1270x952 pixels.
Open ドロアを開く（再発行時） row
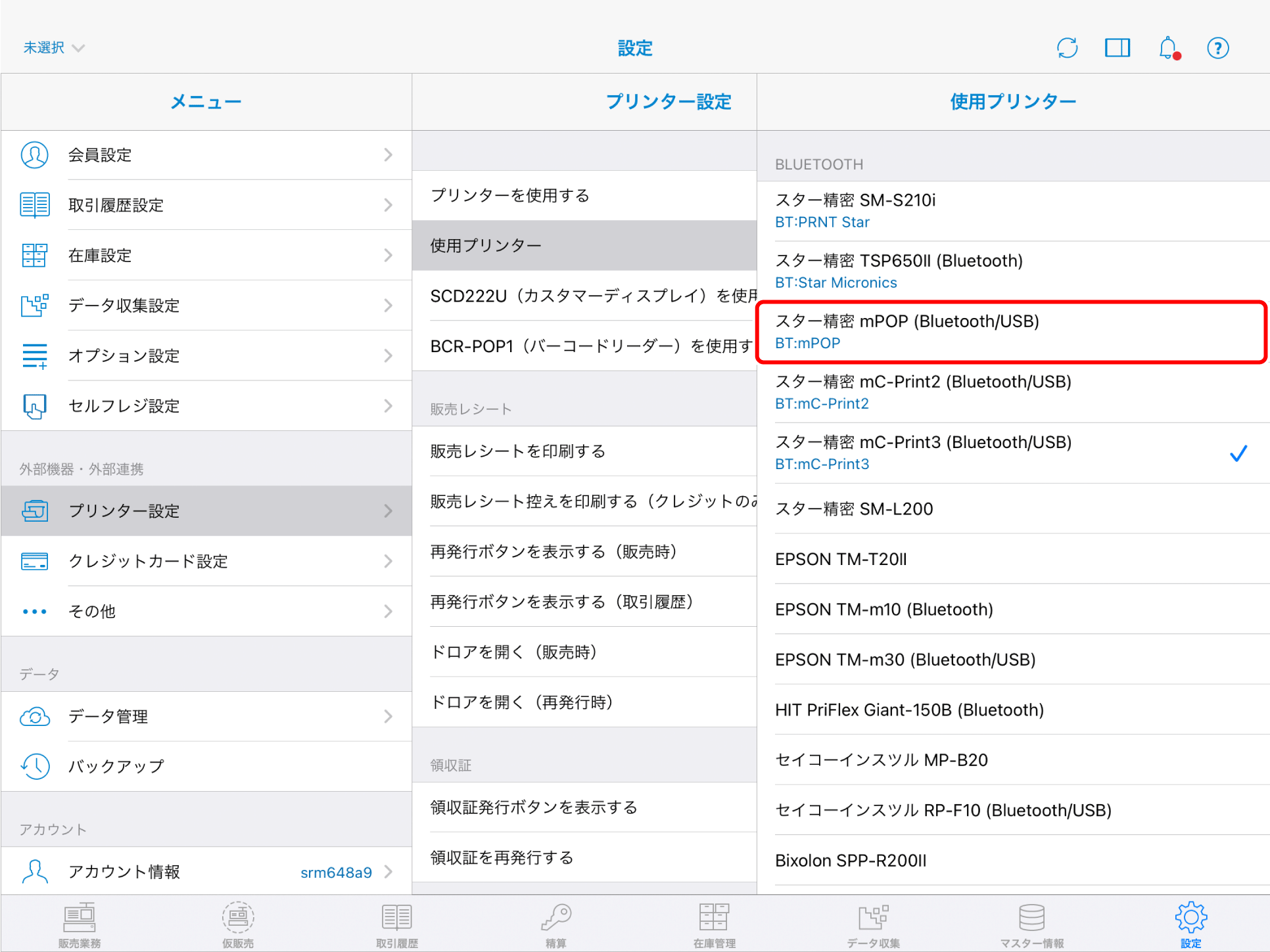[584, 702]
